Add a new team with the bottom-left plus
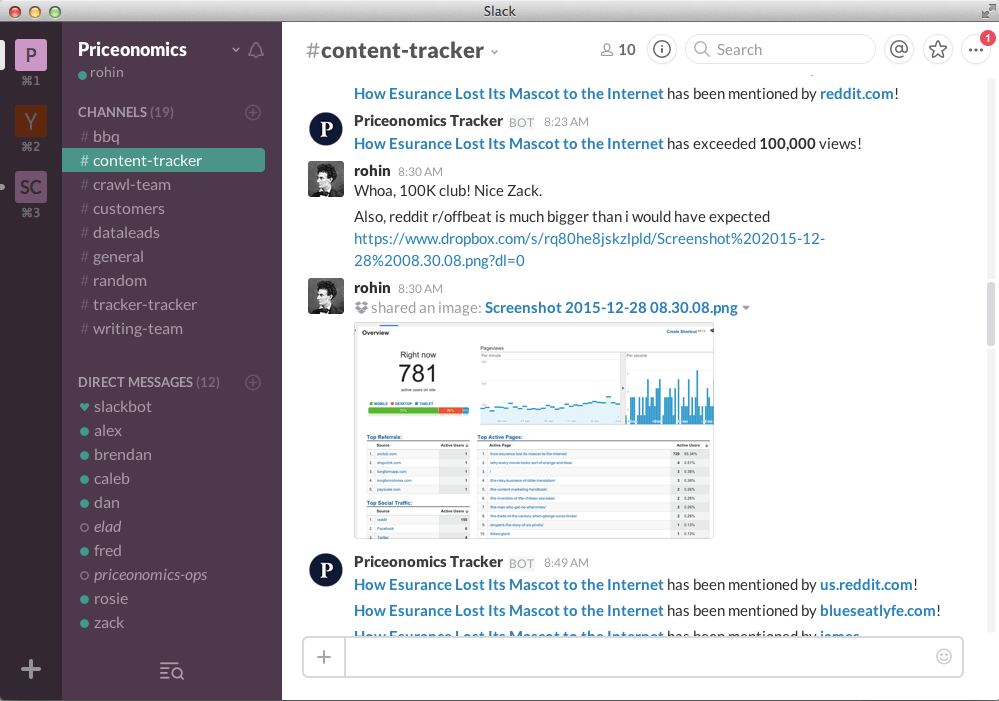Image resolution: width=999 pixels, height=701 pixels. [x=30, y=668]
